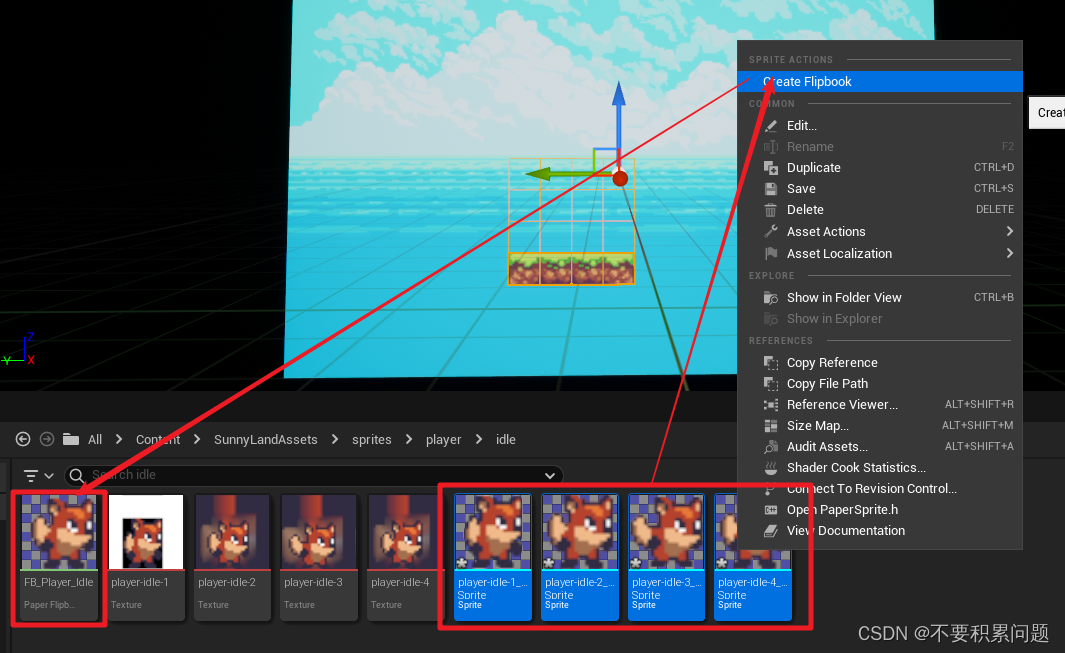The height and width of the screenshot is (653, 1065).
Task: Click the View Documentation icon
Action: tap(770, 531)
